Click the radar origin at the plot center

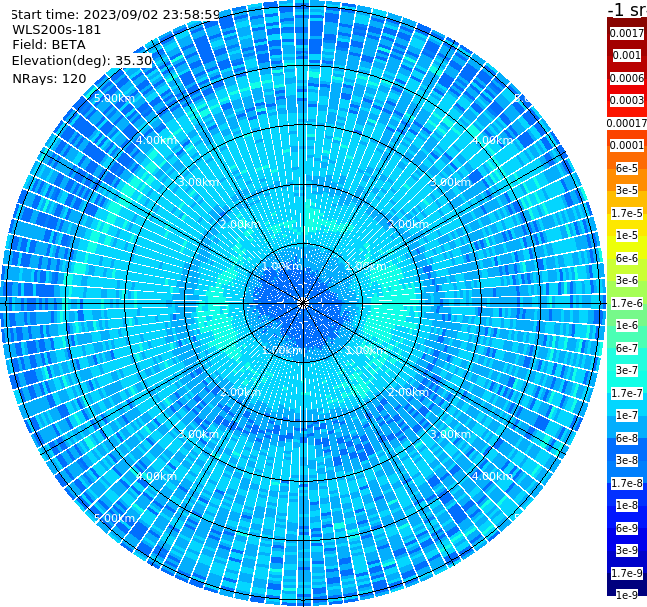[x=303, y=303]
